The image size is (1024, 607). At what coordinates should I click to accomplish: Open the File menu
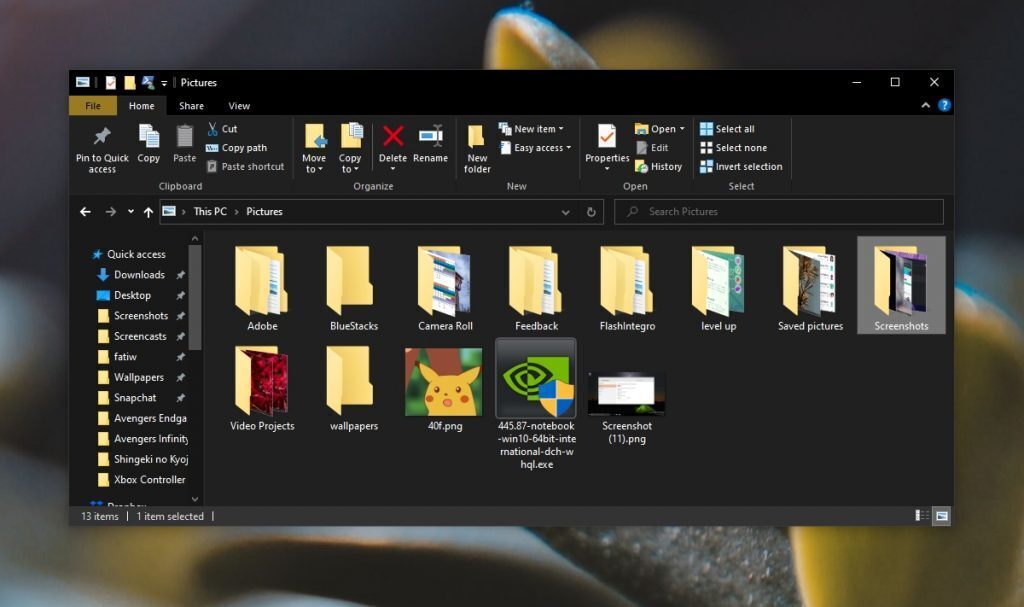(93, 105)
